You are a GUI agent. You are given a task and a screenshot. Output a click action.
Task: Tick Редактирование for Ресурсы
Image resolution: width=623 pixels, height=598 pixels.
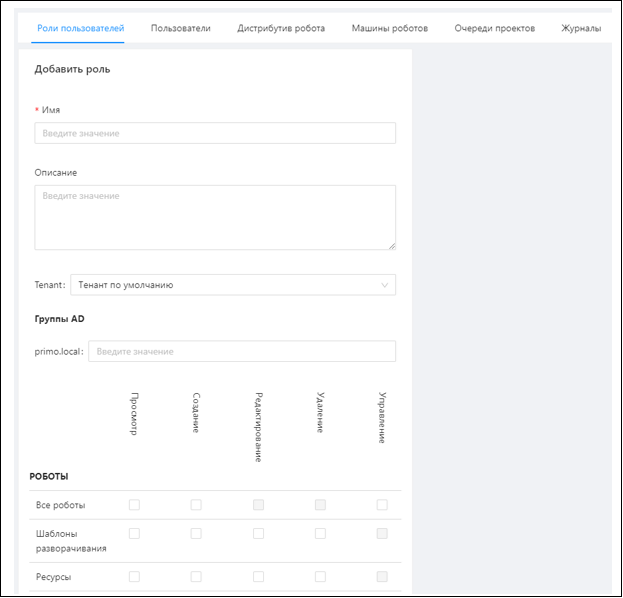pos(258,577)
